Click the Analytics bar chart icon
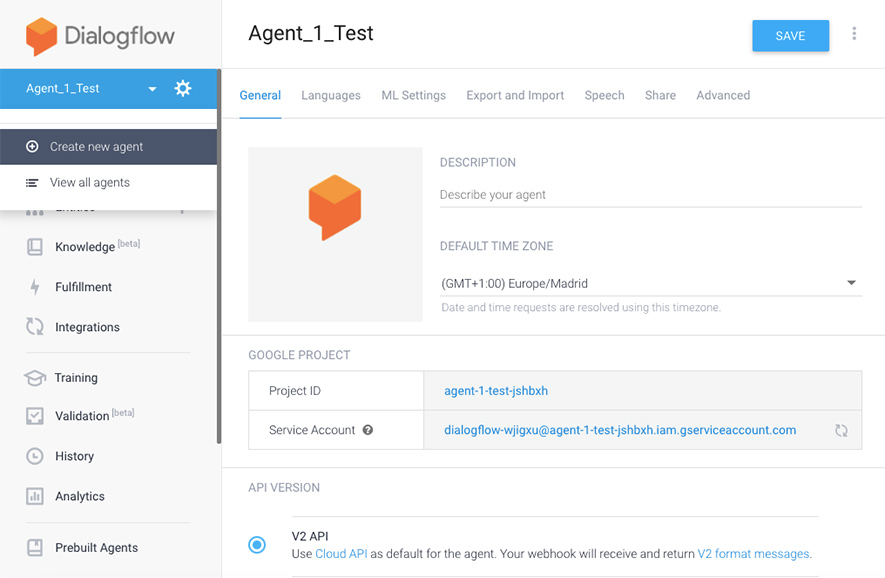The width and height of the screenshot is (885, 578). (x=34, y=496)
